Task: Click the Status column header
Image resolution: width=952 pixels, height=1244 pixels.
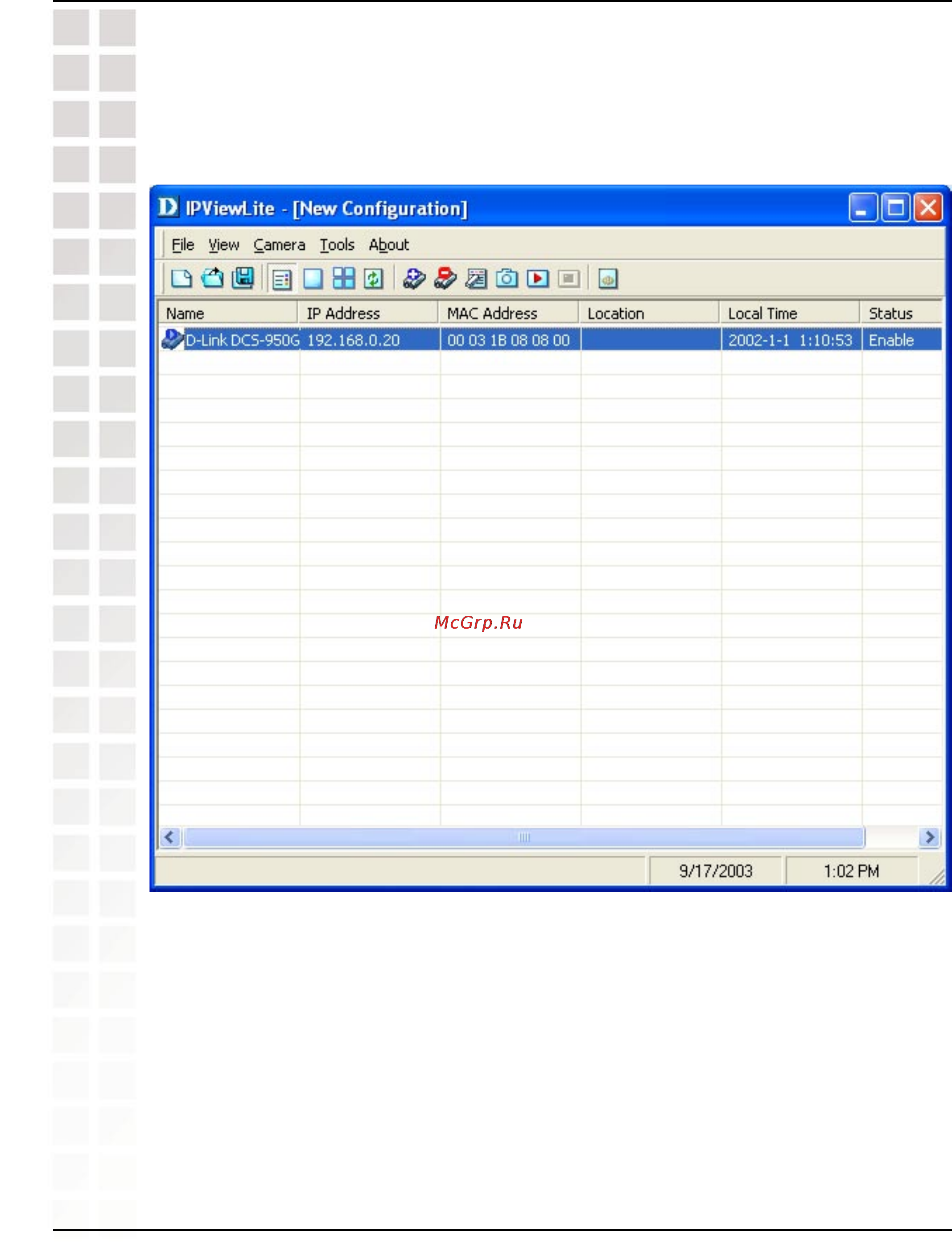Action: [902, 313]
